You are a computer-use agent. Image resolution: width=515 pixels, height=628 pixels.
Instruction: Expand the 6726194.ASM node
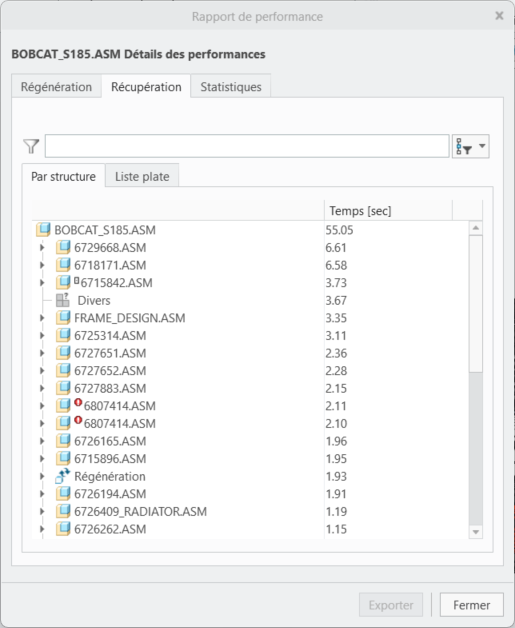click(x=42, y=494)
